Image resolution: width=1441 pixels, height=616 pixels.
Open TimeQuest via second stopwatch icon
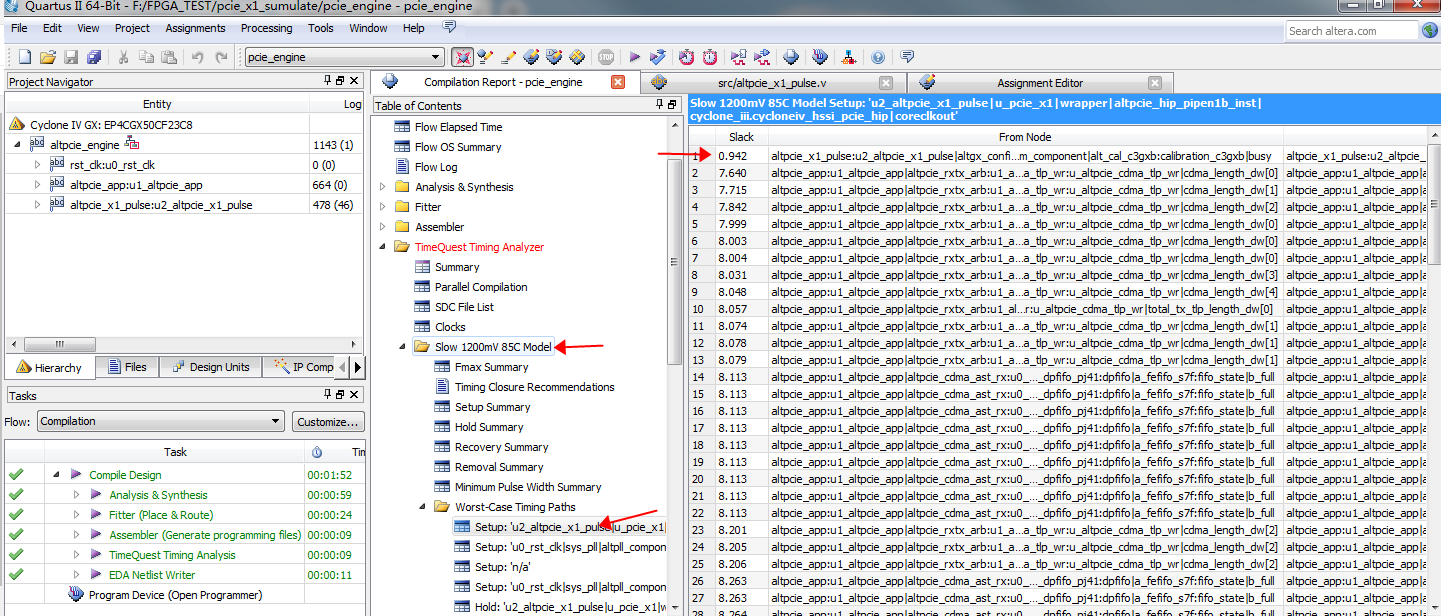tap(710, 57)
